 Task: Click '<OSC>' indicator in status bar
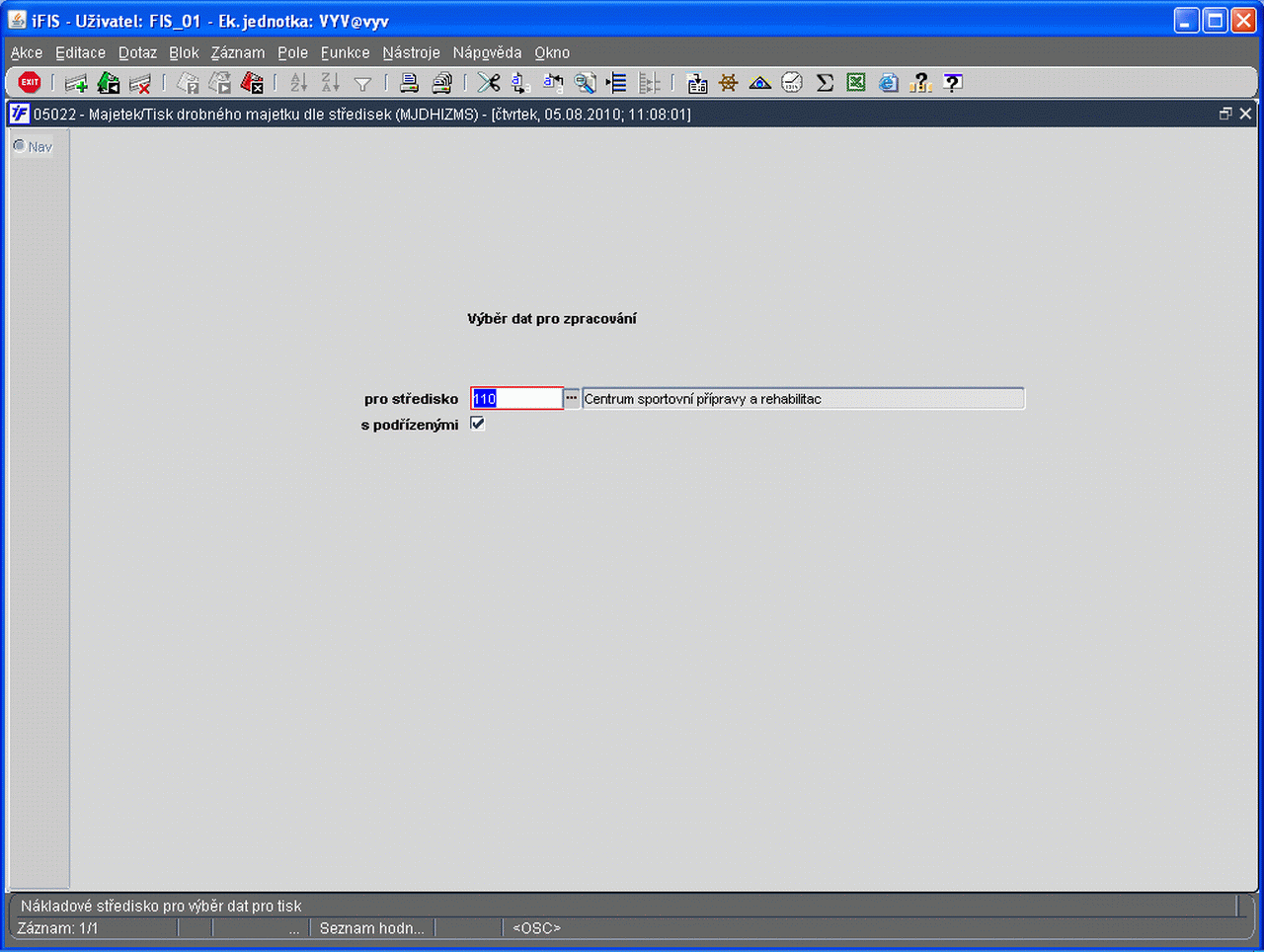(536, 928)
